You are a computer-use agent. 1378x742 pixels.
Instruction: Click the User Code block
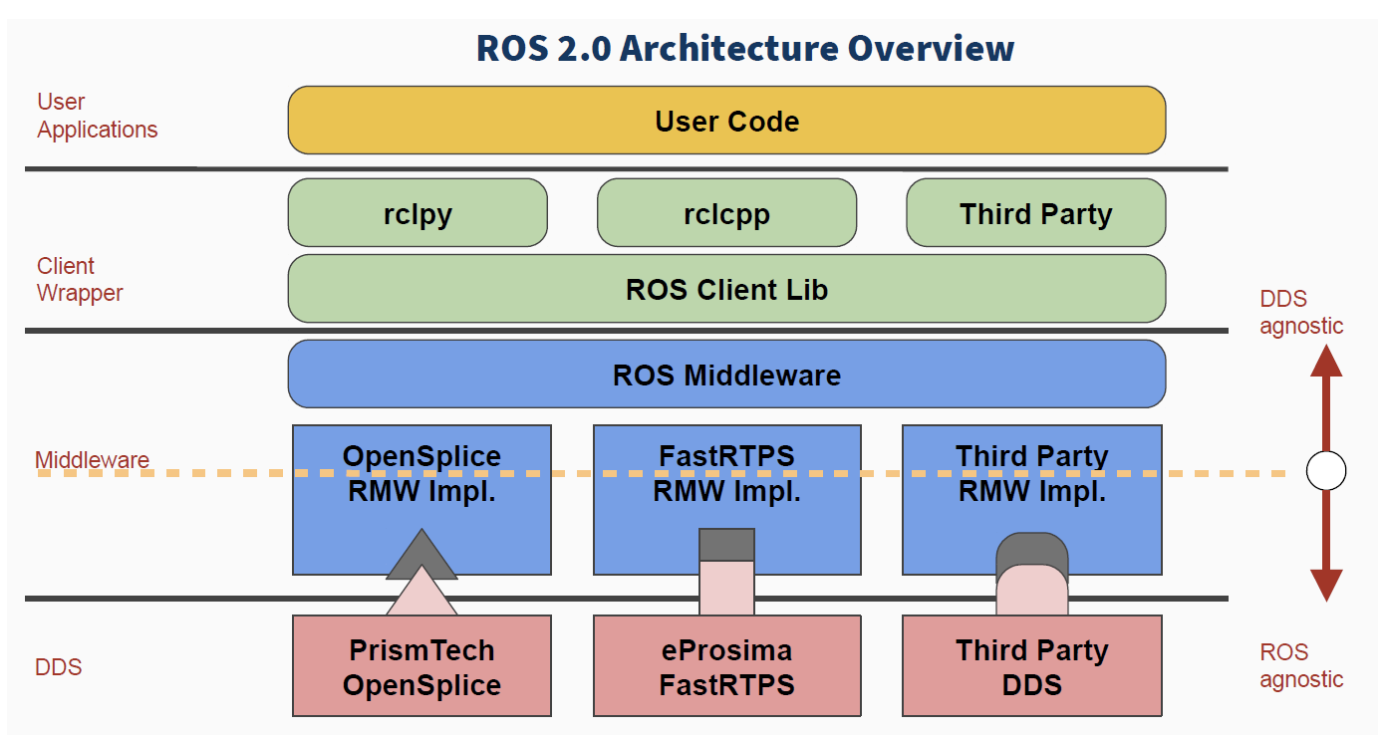point(727,120)
